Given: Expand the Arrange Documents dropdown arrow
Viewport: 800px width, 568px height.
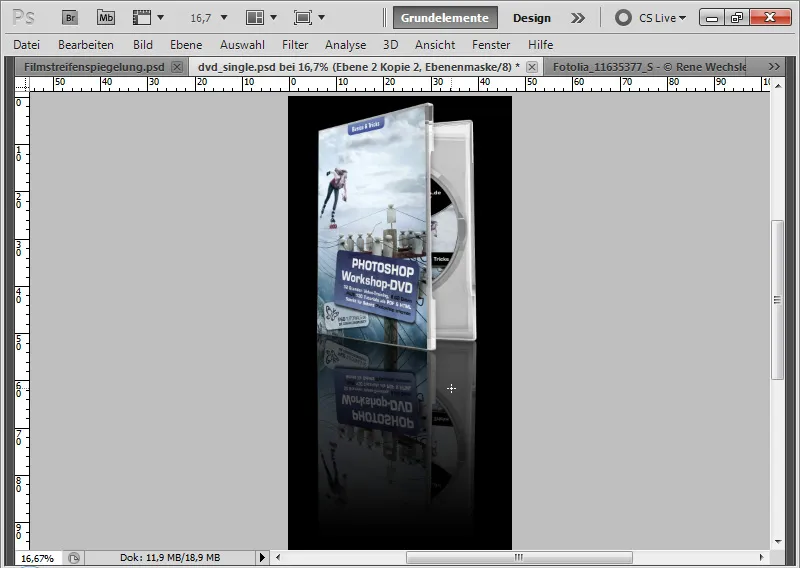Looking at the screenshot, I should [273, 18].
